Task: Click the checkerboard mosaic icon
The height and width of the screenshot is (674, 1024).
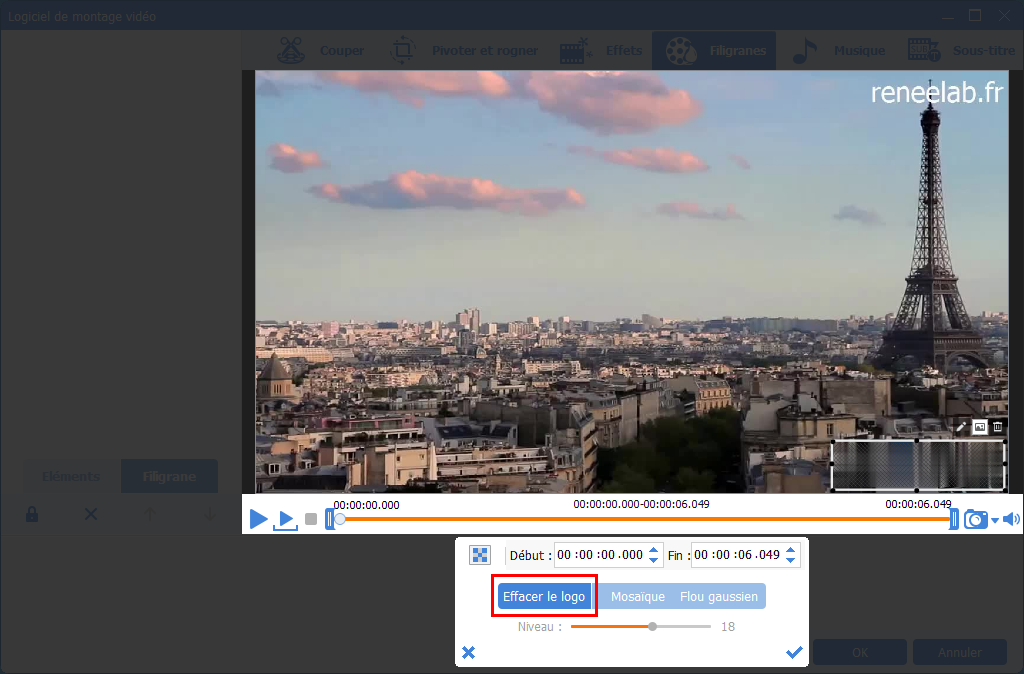Action: 480,555
